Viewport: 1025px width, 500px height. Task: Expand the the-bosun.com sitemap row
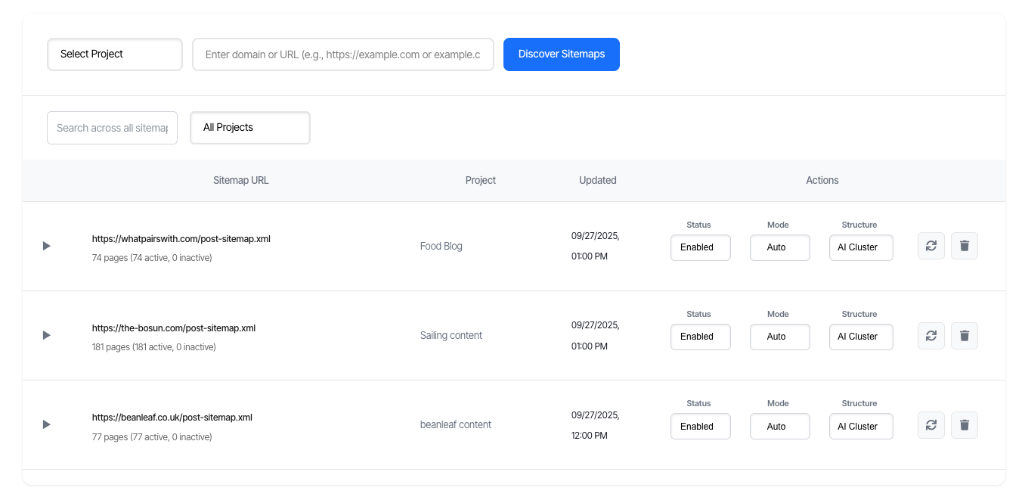point(46,335)
